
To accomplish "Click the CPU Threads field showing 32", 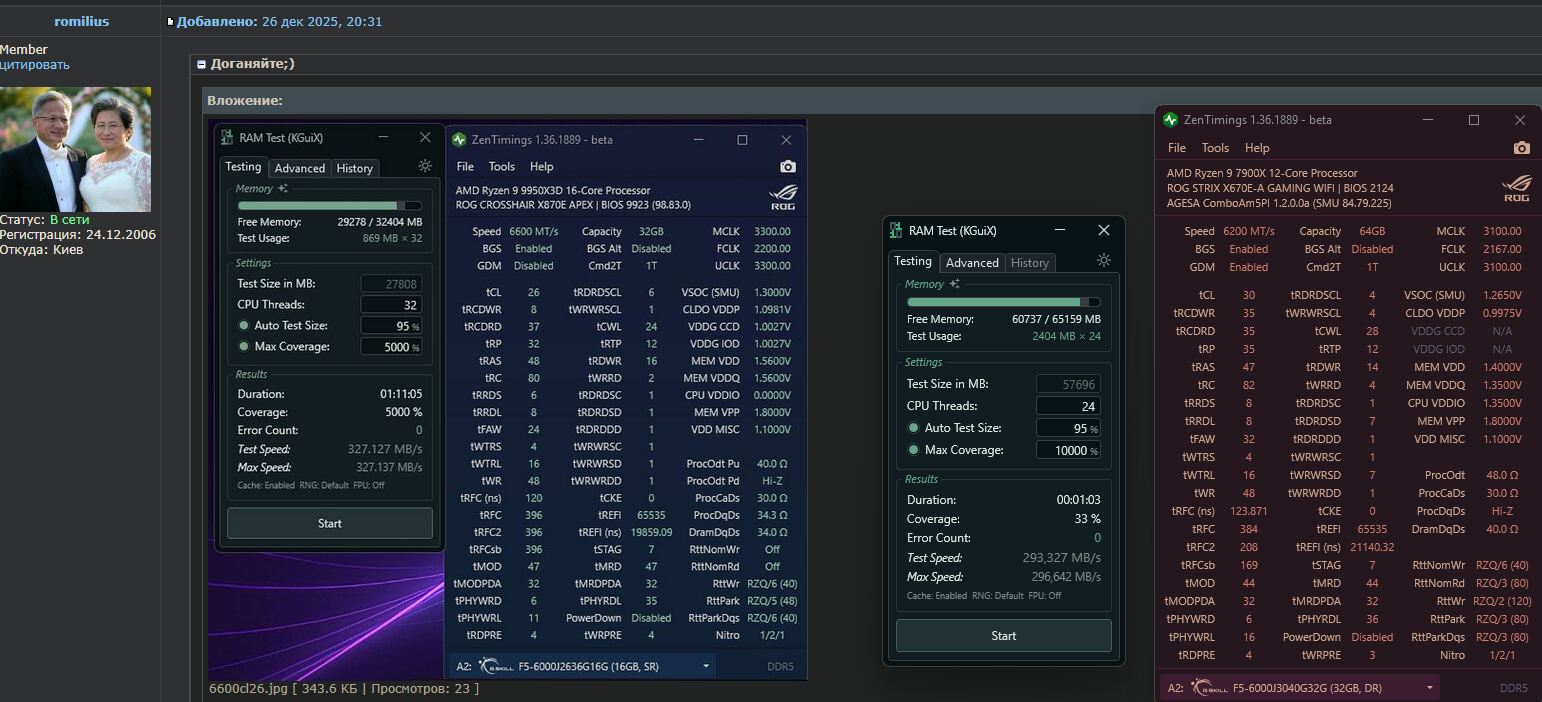I will coord(391,304).
